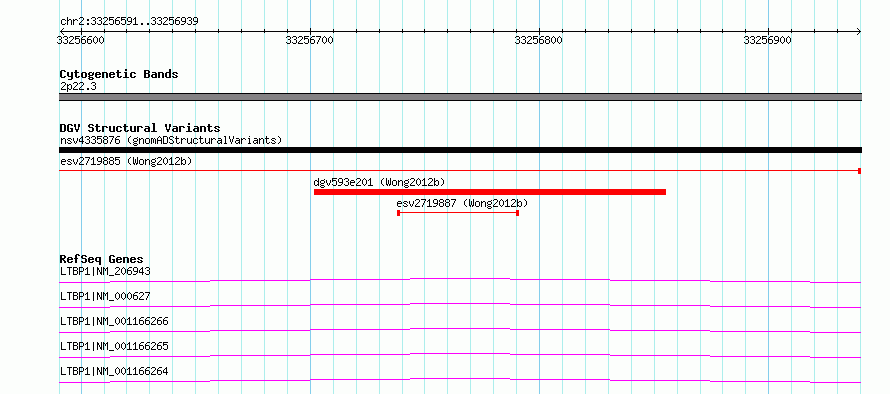The width and height of the screenshot is (890, 394).
Task: Click the chr2:33256591..33256939 region label
Action: coord(129,22)
